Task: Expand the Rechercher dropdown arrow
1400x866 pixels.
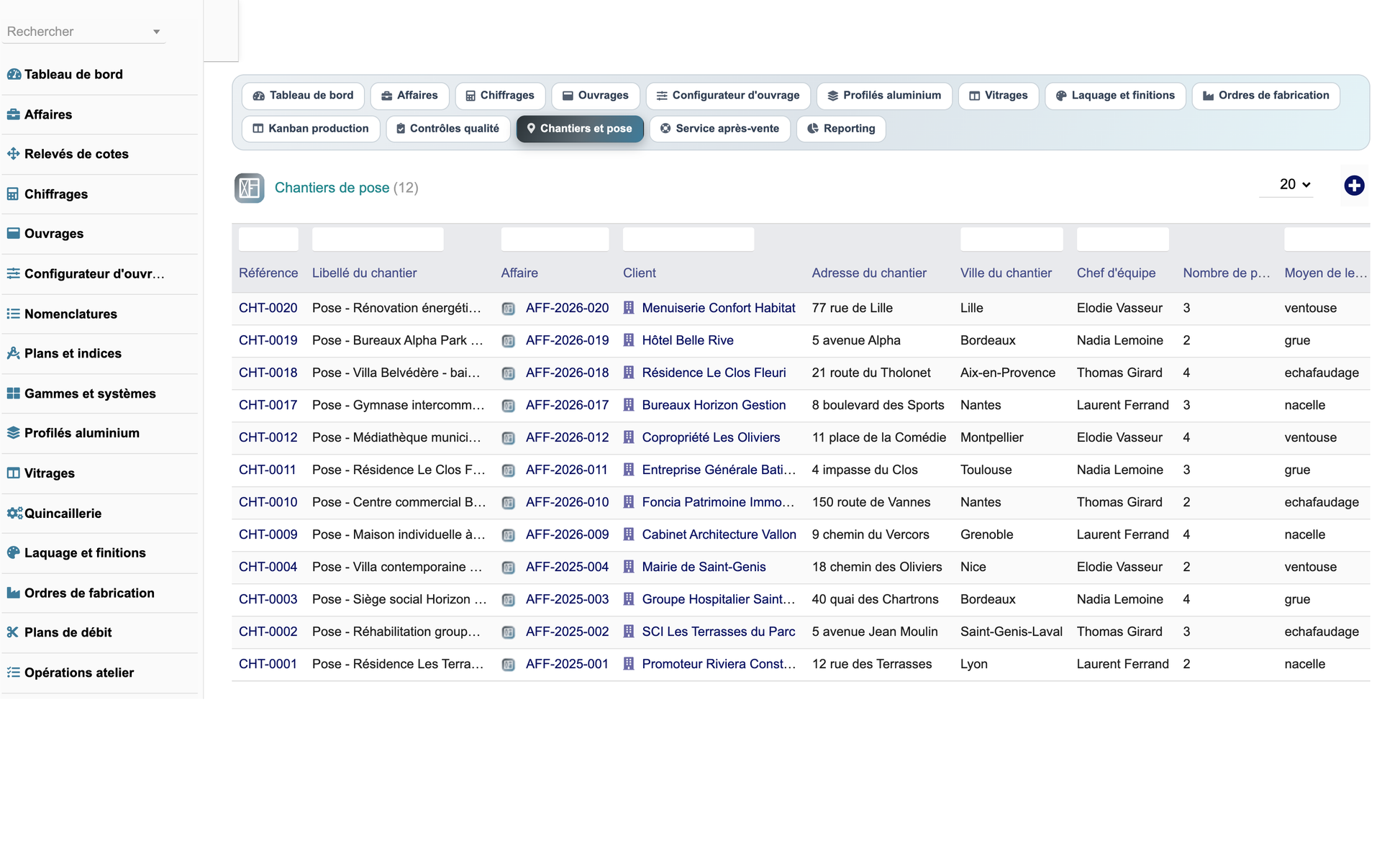Action: pyautogui.click(x=156, y=32)
